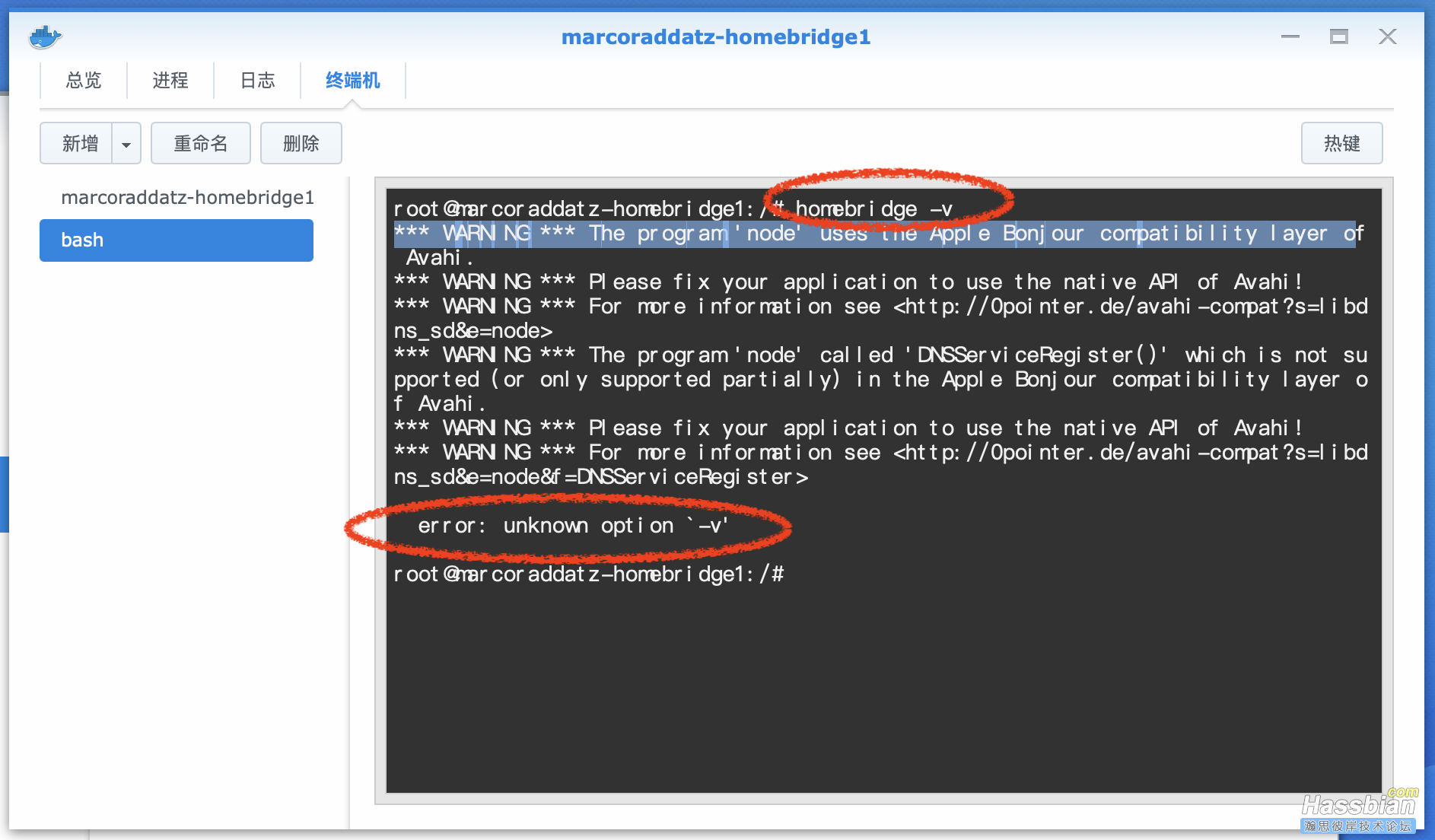Click the window title marcoraddatz-homebridge1

click(x=716, y=37)
